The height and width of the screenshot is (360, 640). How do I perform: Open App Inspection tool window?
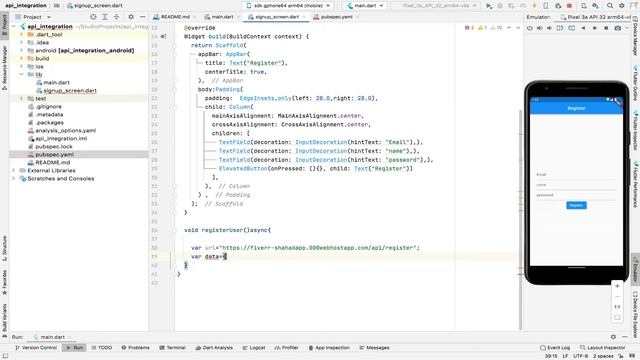pyautogui.click(x=329, y=348)
